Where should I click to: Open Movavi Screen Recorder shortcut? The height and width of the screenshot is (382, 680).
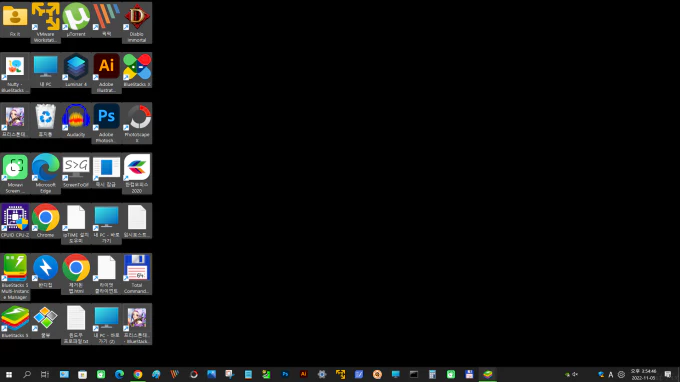[x=15, y=173]
